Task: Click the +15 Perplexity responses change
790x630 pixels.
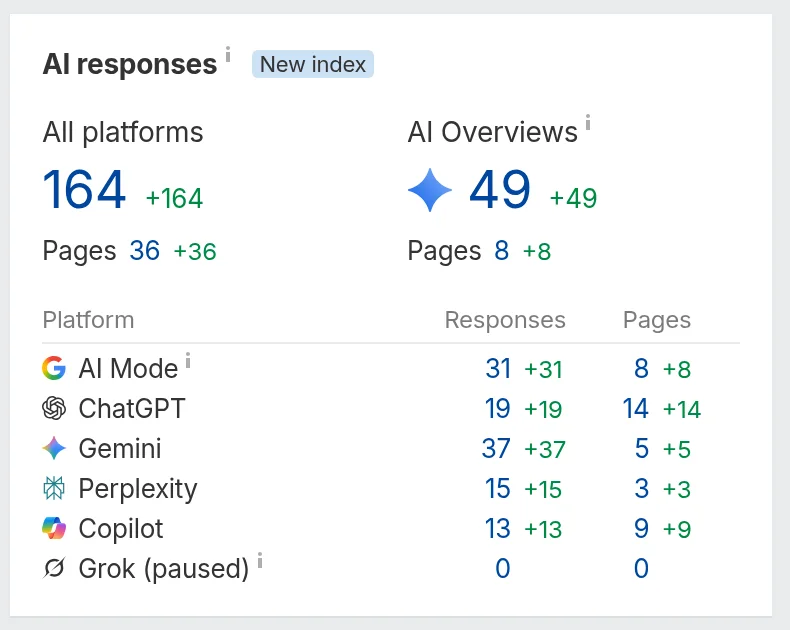Action: coord(543,489)
